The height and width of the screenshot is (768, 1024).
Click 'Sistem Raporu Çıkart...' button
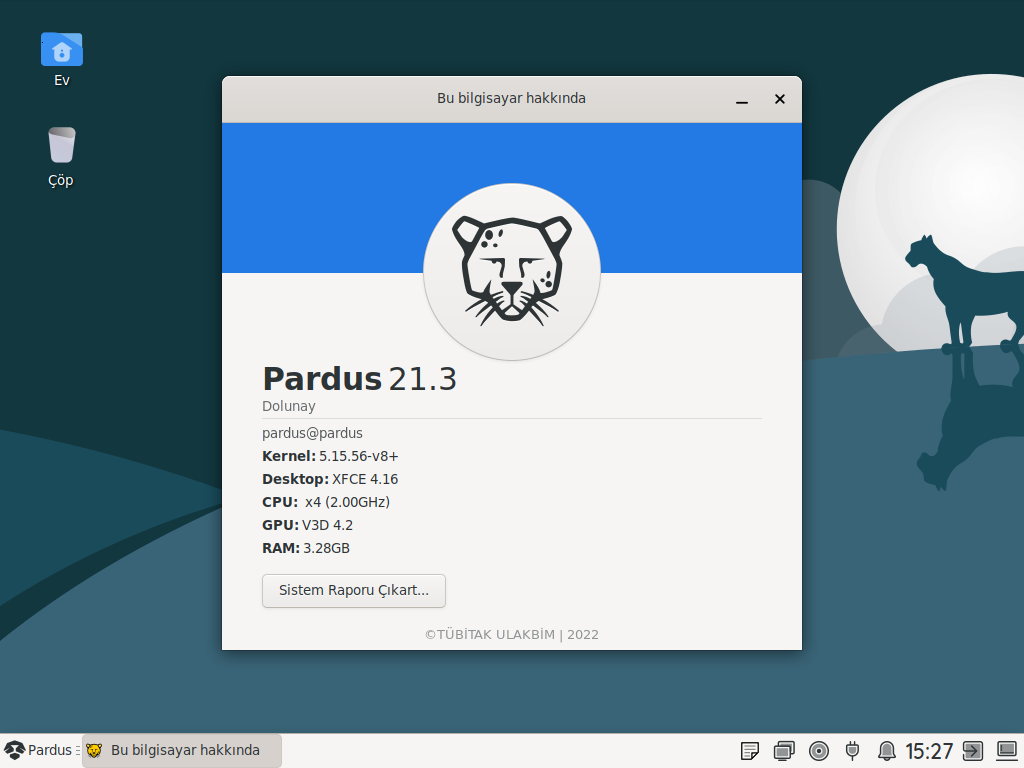tap(353, 591)
